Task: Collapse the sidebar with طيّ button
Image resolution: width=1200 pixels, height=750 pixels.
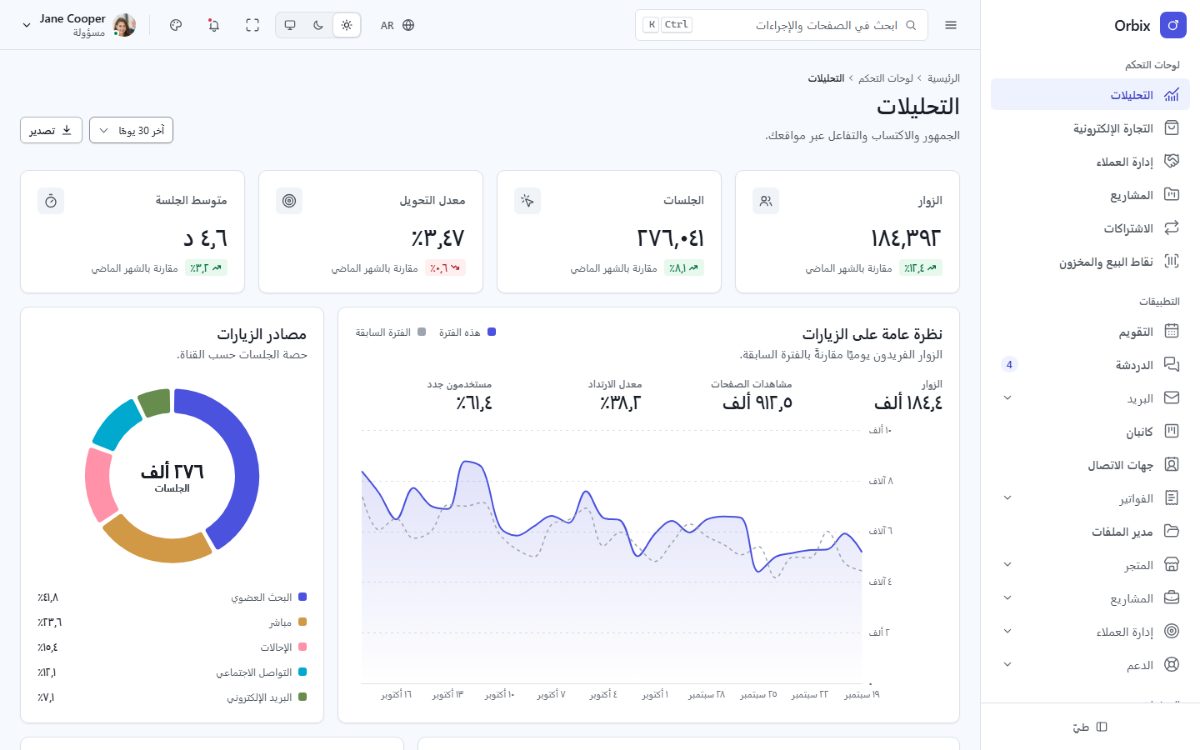Action: (1090, 727)
